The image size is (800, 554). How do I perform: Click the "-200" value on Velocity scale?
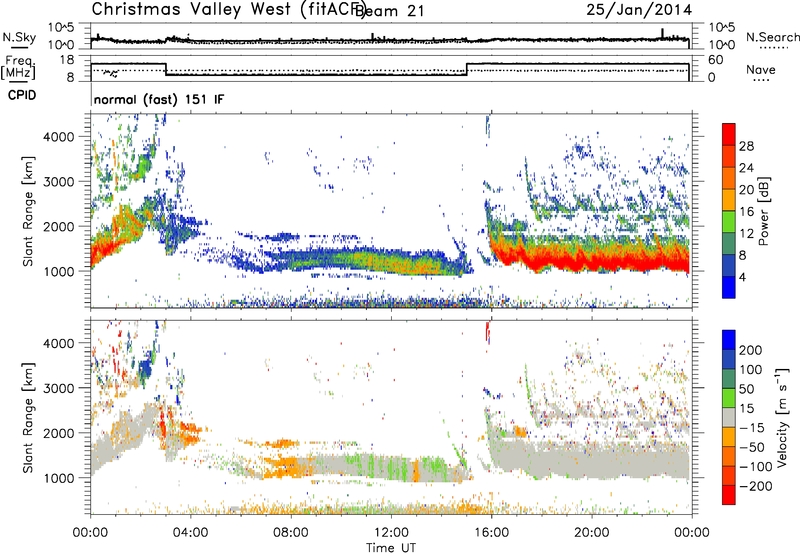[755, 486]
